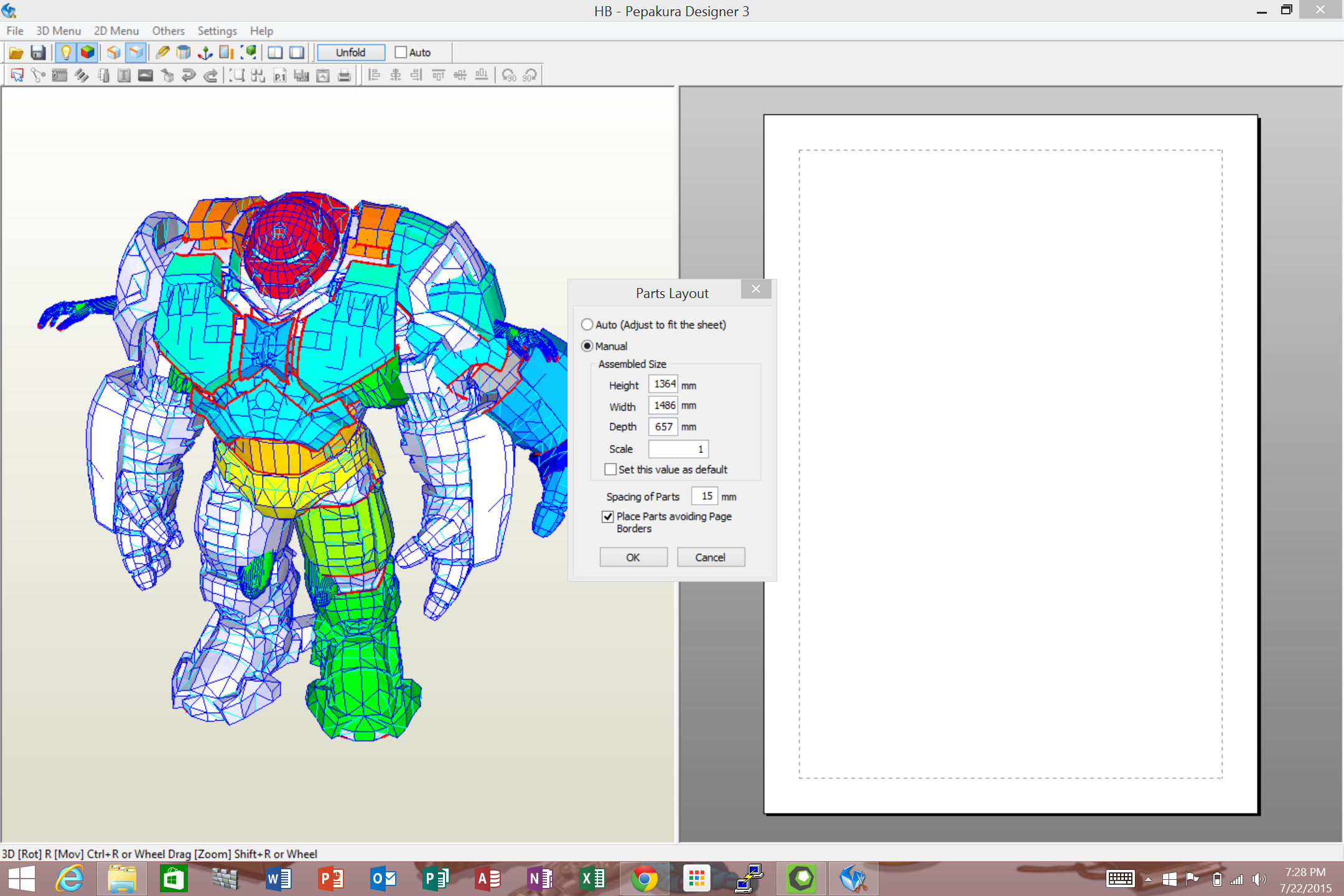The width and height of the screenshot is (1344, 896).
Task: Open Excel from the taskbar
Action: [592, 879]
